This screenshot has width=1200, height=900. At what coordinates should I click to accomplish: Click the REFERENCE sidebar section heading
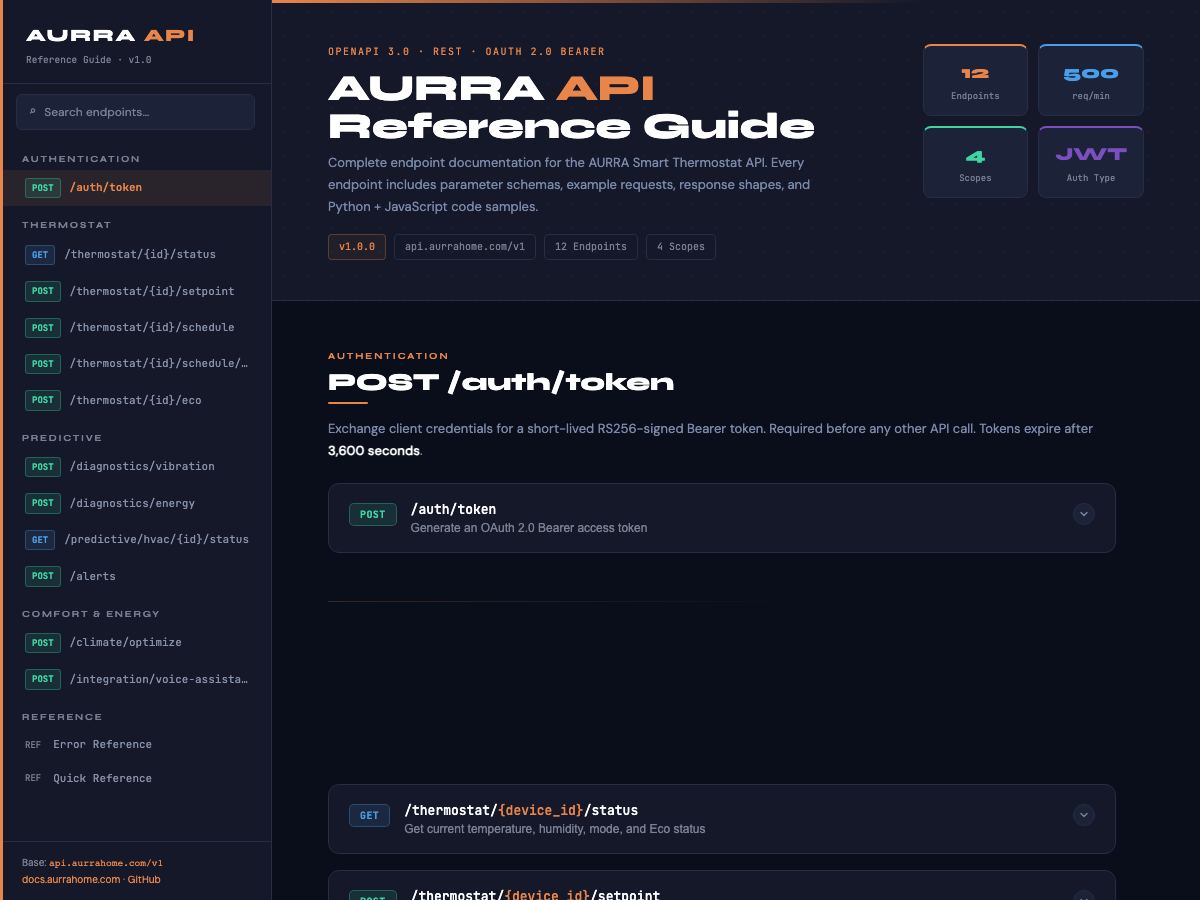pyautogui.click(x=62, y=717)
